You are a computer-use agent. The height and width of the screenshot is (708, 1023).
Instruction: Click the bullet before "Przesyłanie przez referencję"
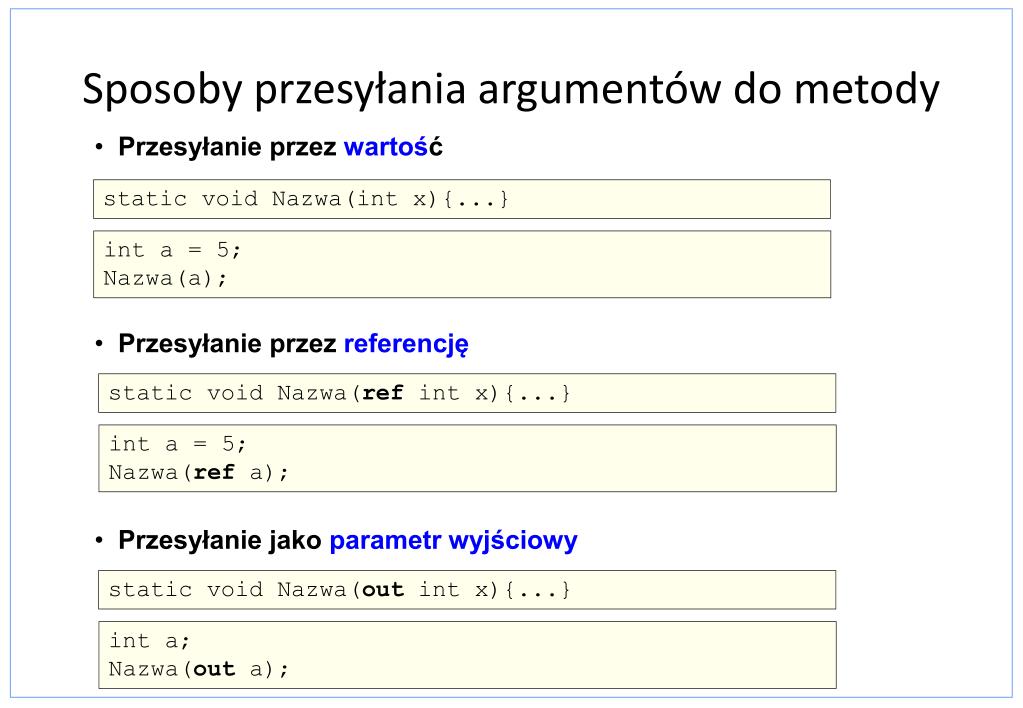tap(99, 343)
